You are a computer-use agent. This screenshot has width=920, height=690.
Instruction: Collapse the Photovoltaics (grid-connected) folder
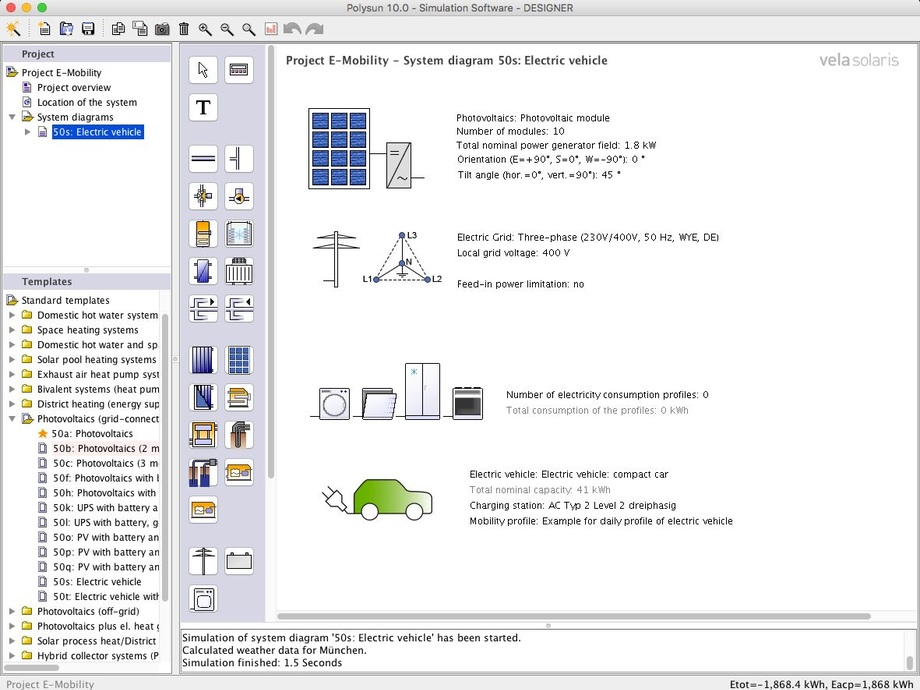pyautogui.click(x=12, y=419)
